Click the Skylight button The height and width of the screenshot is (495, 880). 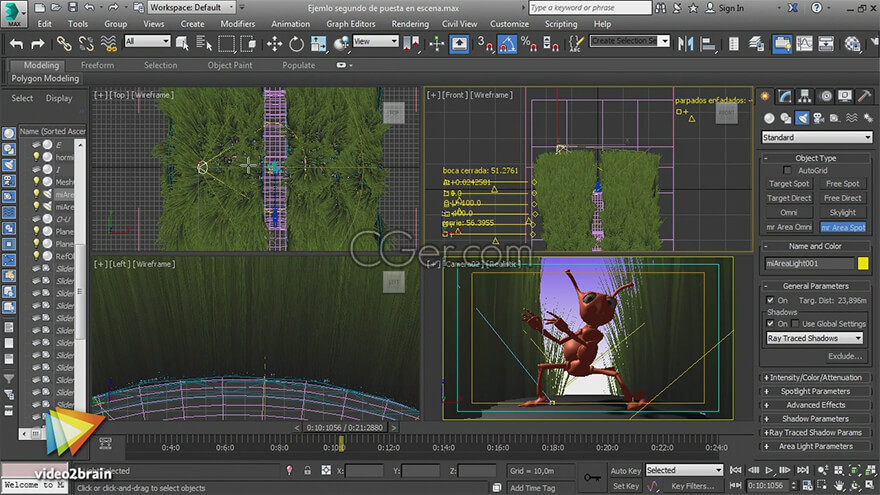point(842,212)
